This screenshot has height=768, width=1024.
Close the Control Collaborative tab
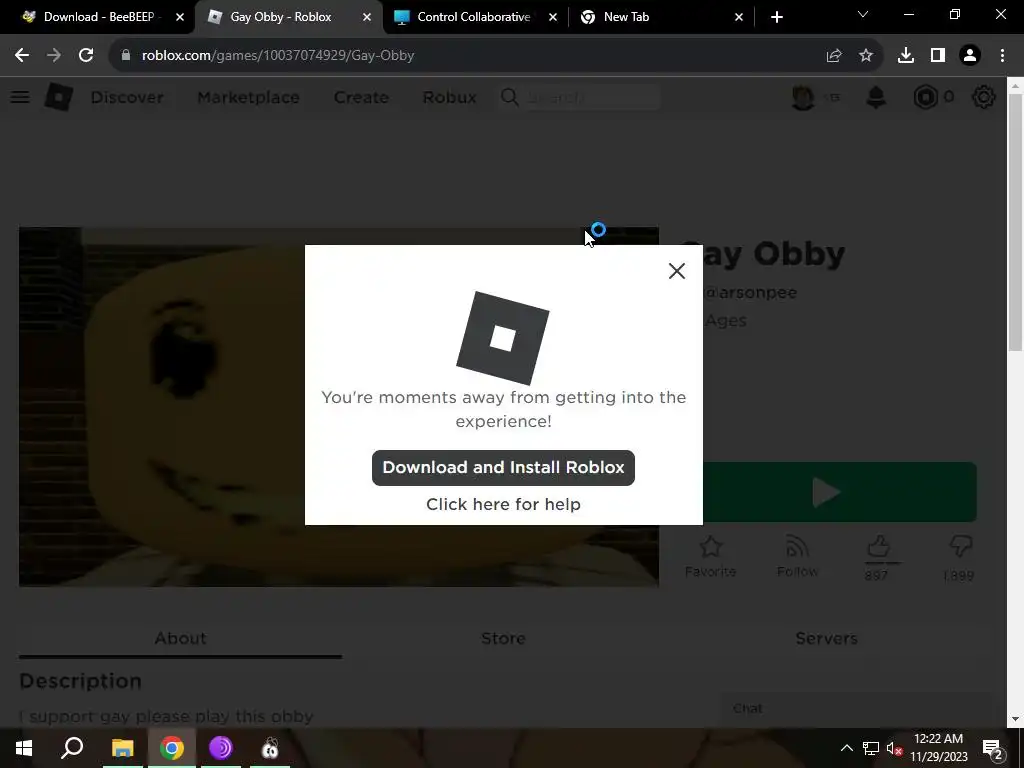(x=553, y=17)
